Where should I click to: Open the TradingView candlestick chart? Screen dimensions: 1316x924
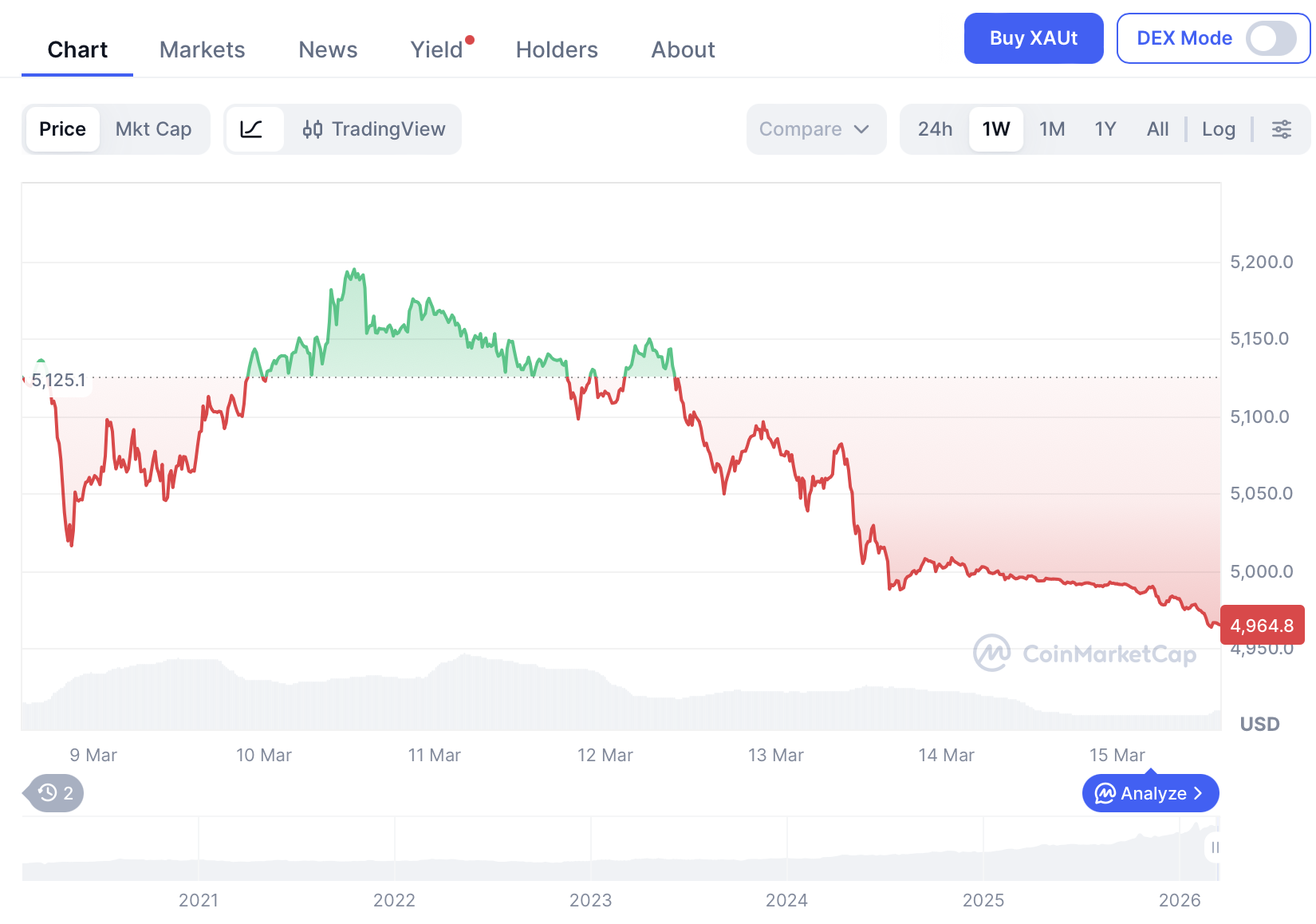click(x=374, y=129)
